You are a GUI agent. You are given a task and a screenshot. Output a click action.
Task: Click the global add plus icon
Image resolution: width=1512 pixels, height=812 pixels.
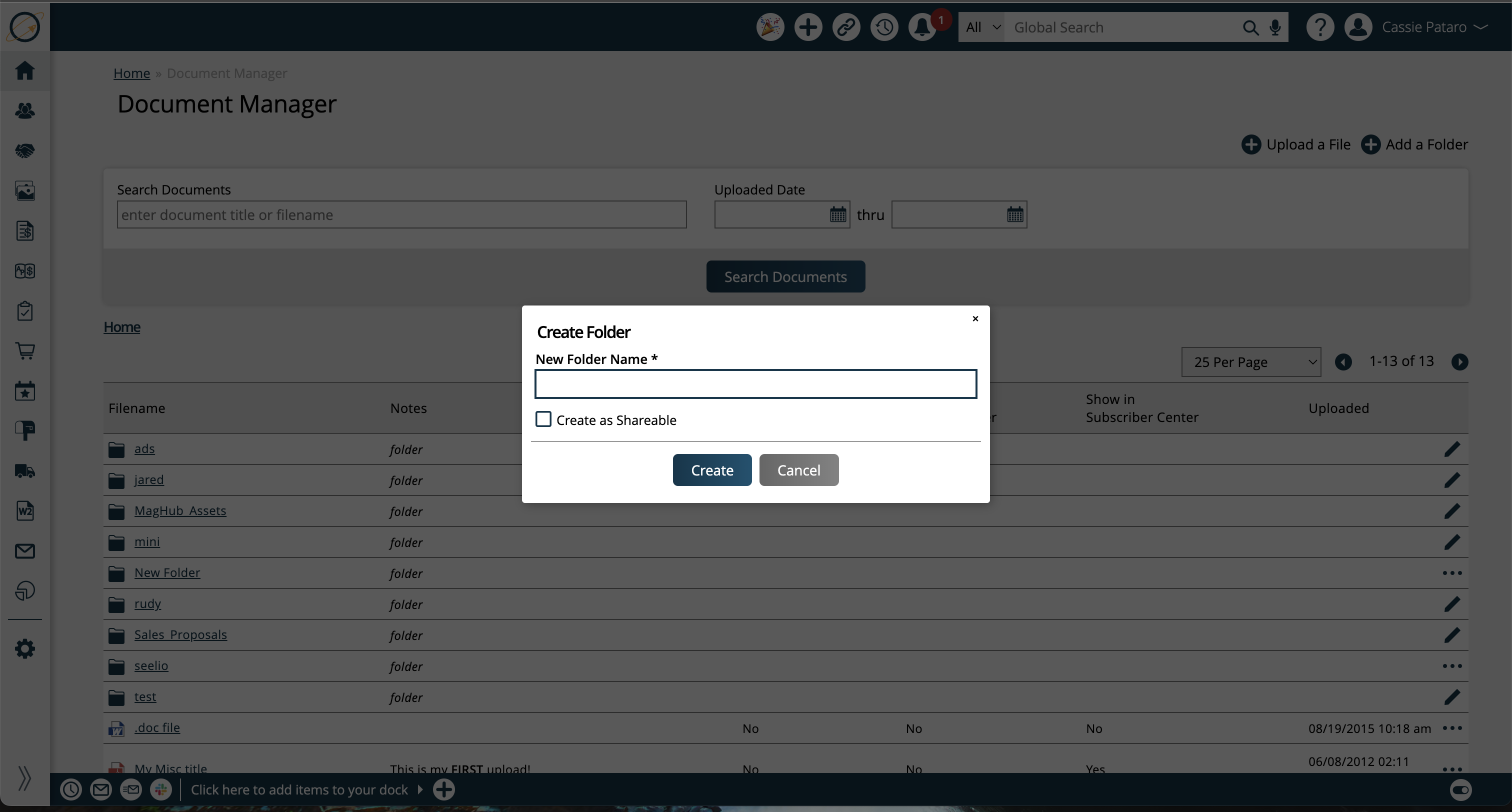[x=807, y=27]
